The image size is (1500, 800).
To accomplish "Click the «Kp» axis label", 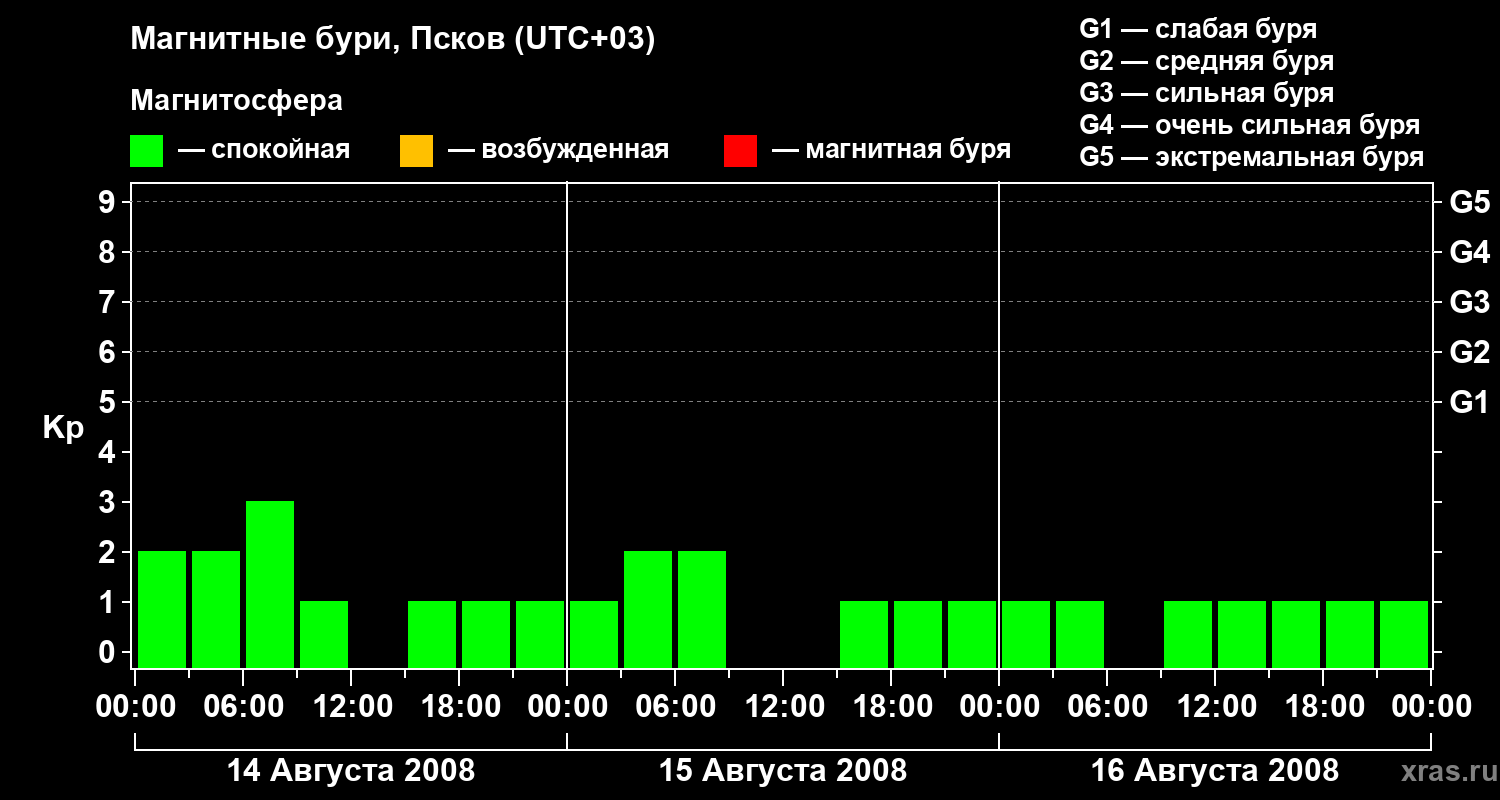I will coord(63,427).
